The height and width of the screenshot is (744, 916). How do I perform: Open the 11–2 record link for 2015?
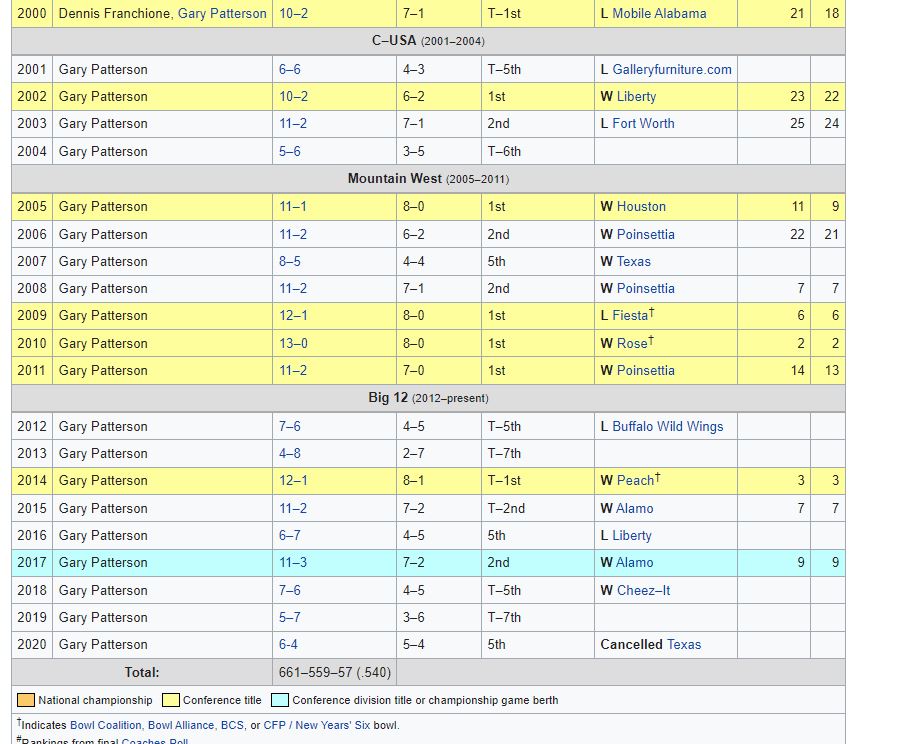click(x=293, y=508)
